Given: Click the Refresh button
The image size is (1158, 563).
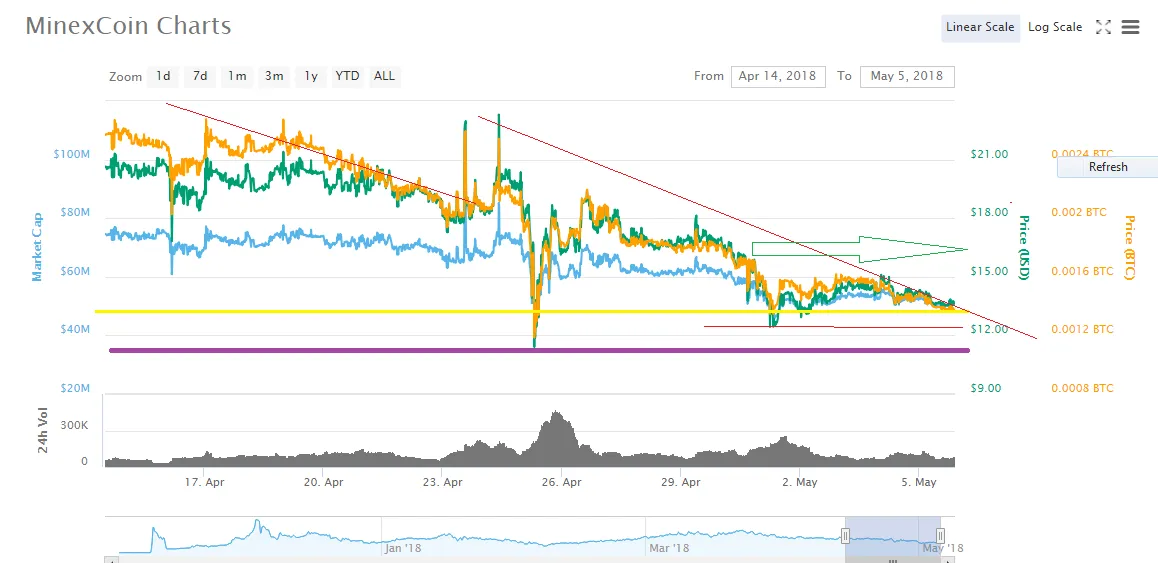Looking at the screenshot, I should point(1108,167).
